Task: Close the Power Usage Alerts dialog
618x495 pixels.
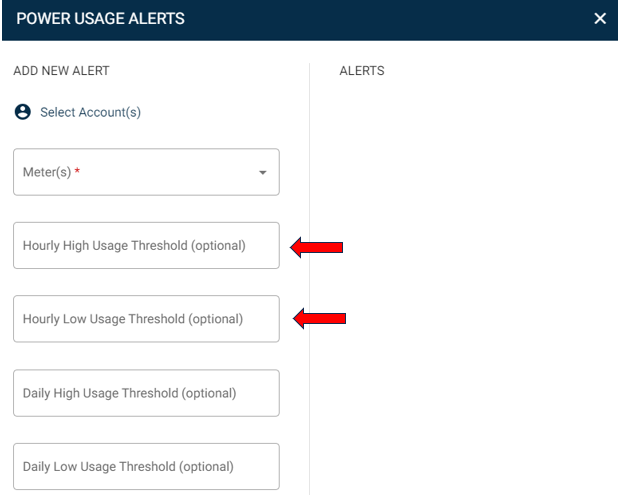Action: (600, 19)
